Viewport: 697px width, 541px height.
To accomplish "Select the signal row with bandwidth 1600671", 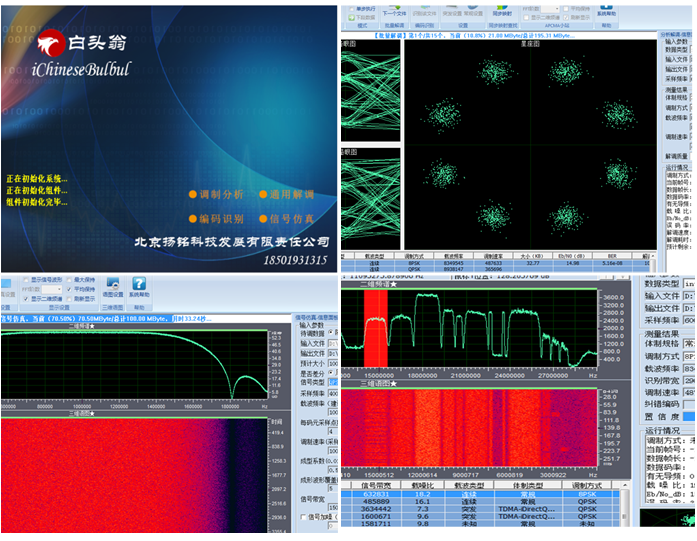I will pyautogui.click(x=480, y=517).
